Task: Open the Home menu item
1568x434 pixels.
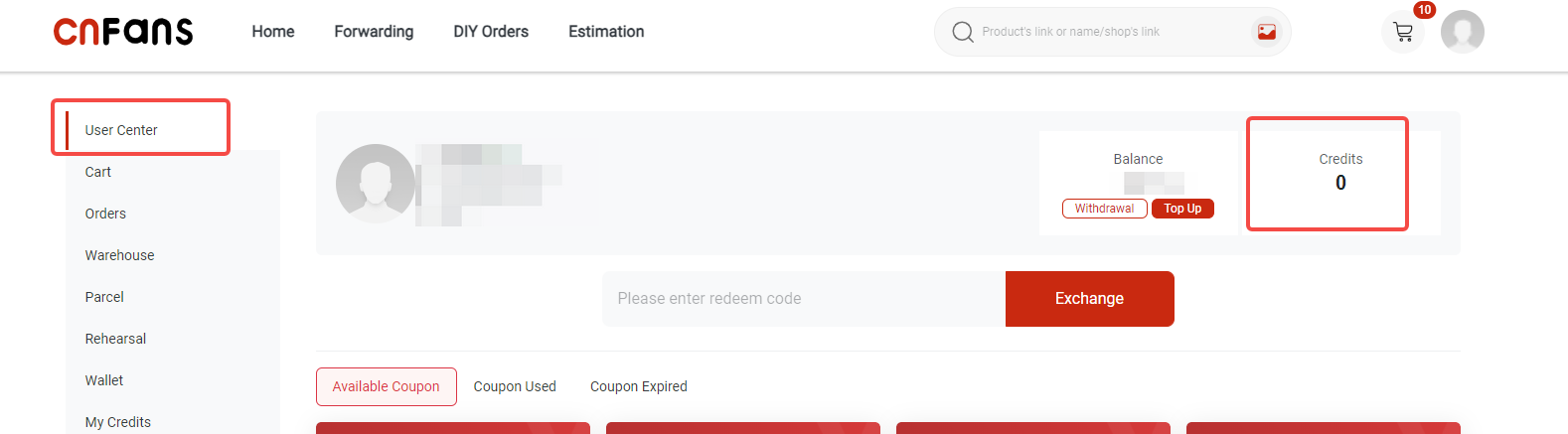Action: (x=273, y=32)
